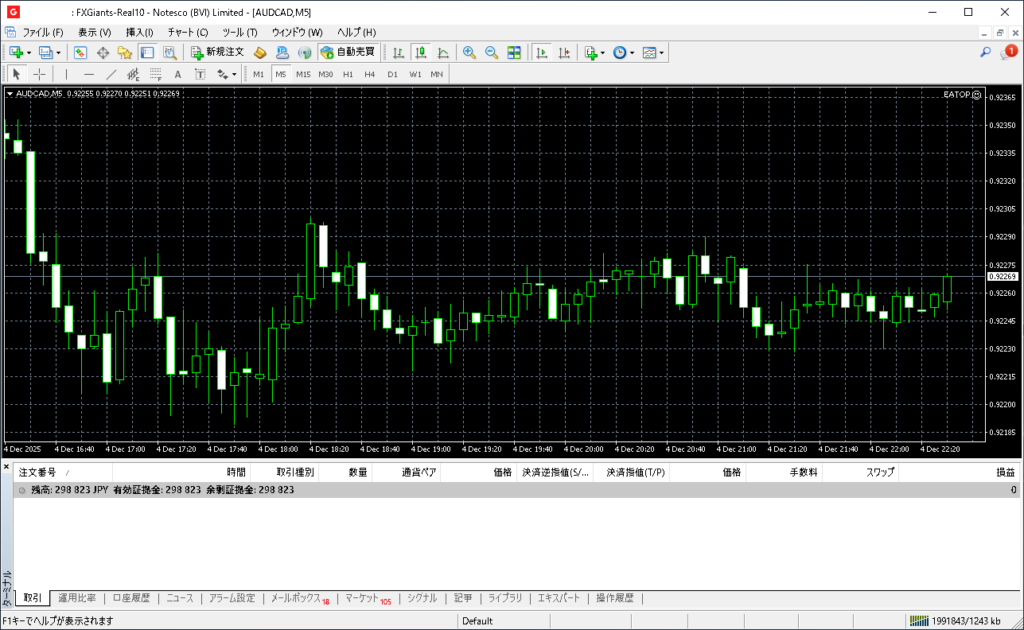Viewport: 1024px width, 630px height.
Task: Click the zoom in magnifier icon
Action: (x=469, y=52)
